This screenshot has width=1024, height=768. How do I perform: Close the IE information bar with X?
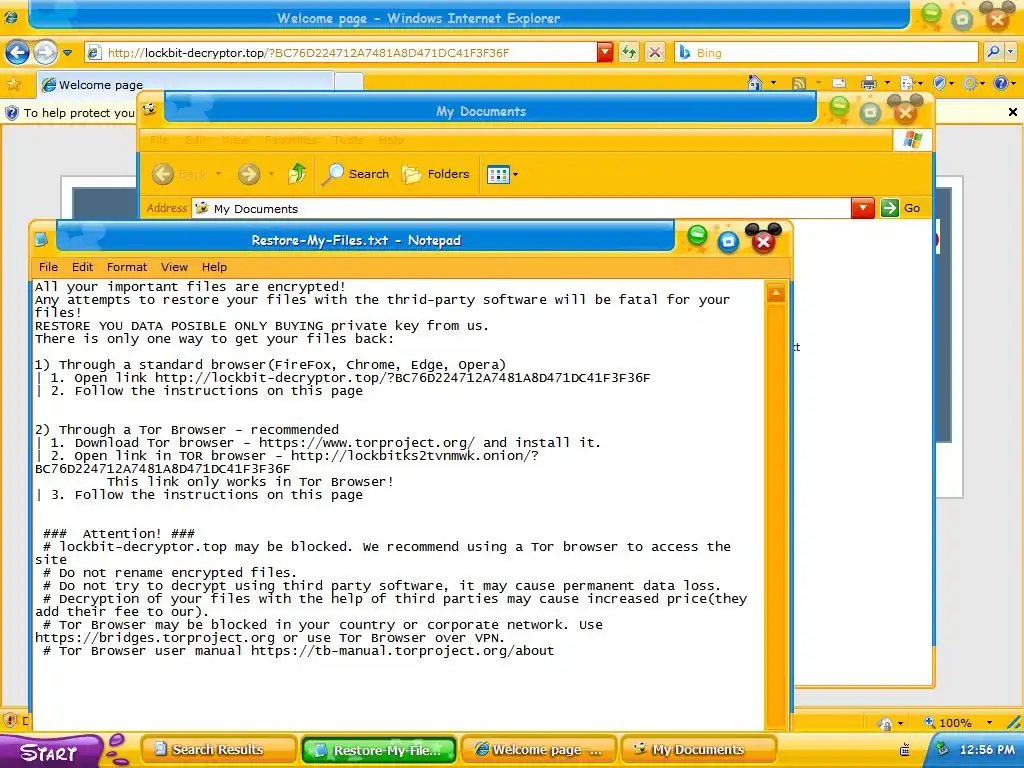(1013, 112)
